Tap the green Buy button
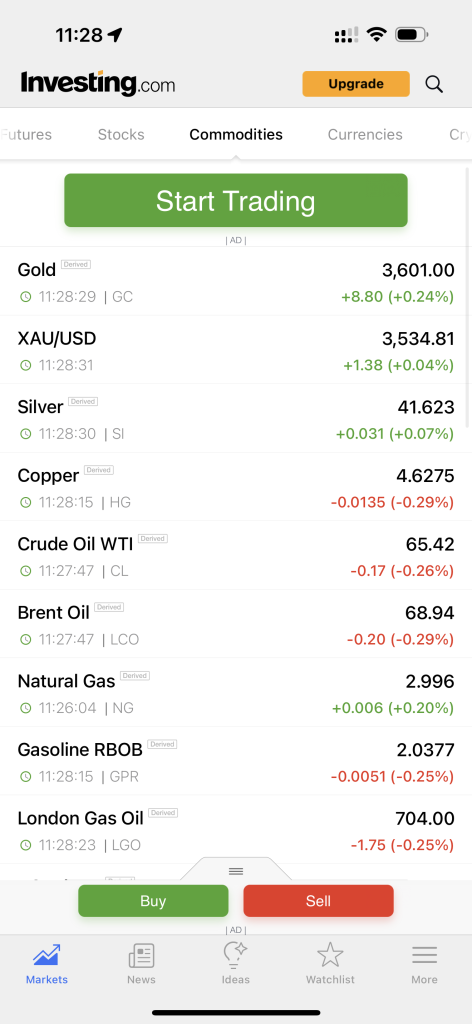 coord(153,901)
